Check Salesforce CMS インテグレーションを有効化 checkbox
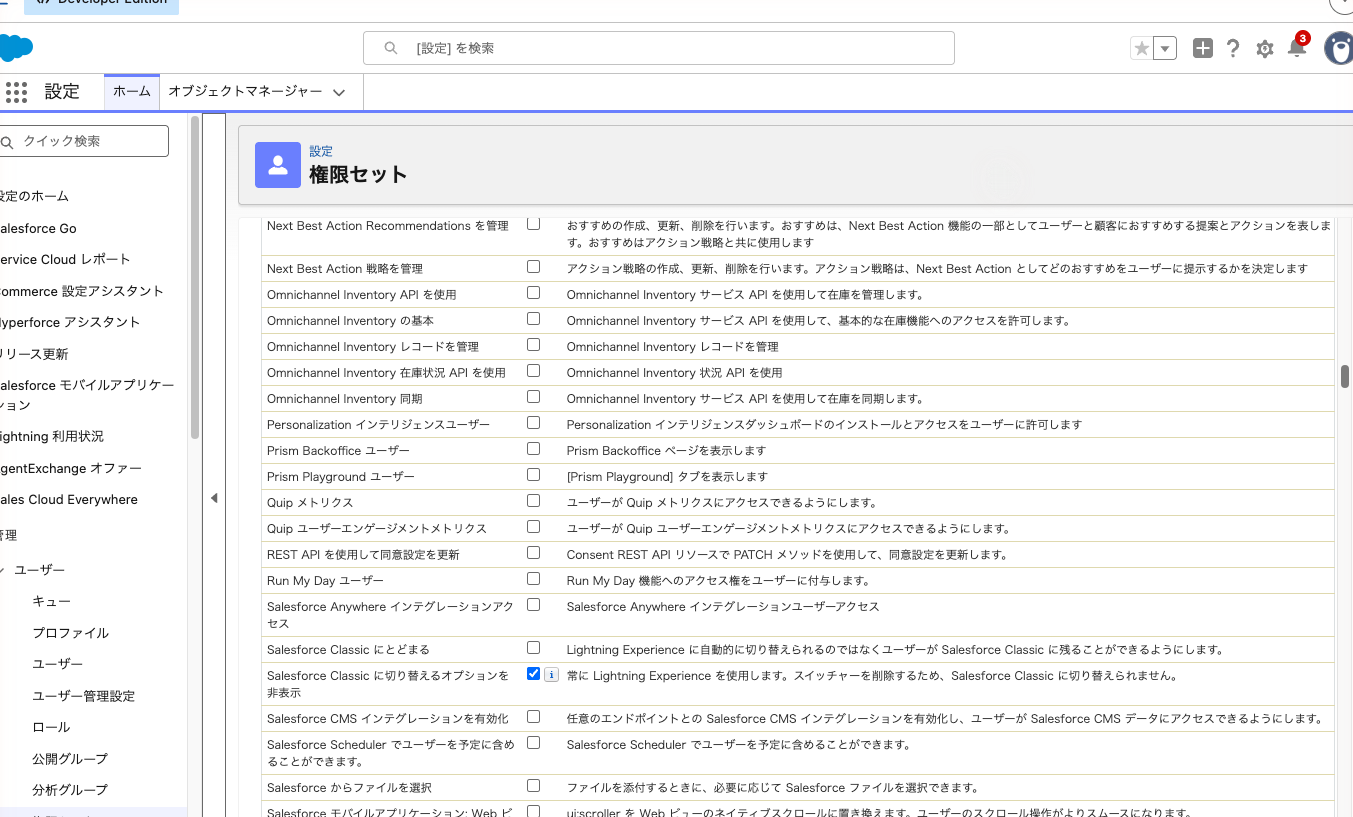 [x=533, y=717]
